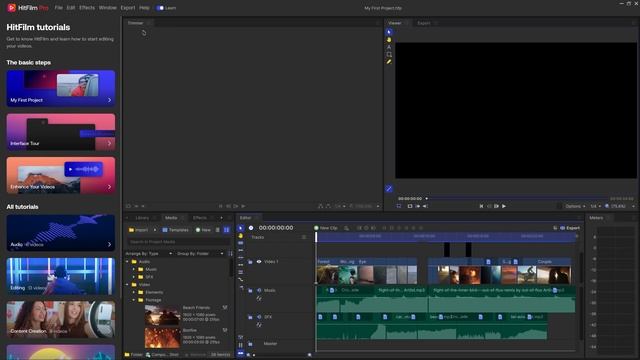Select the Editor selection arrow tool
Viewport: 640px width, 360px height.
click(x=241, y=228)
